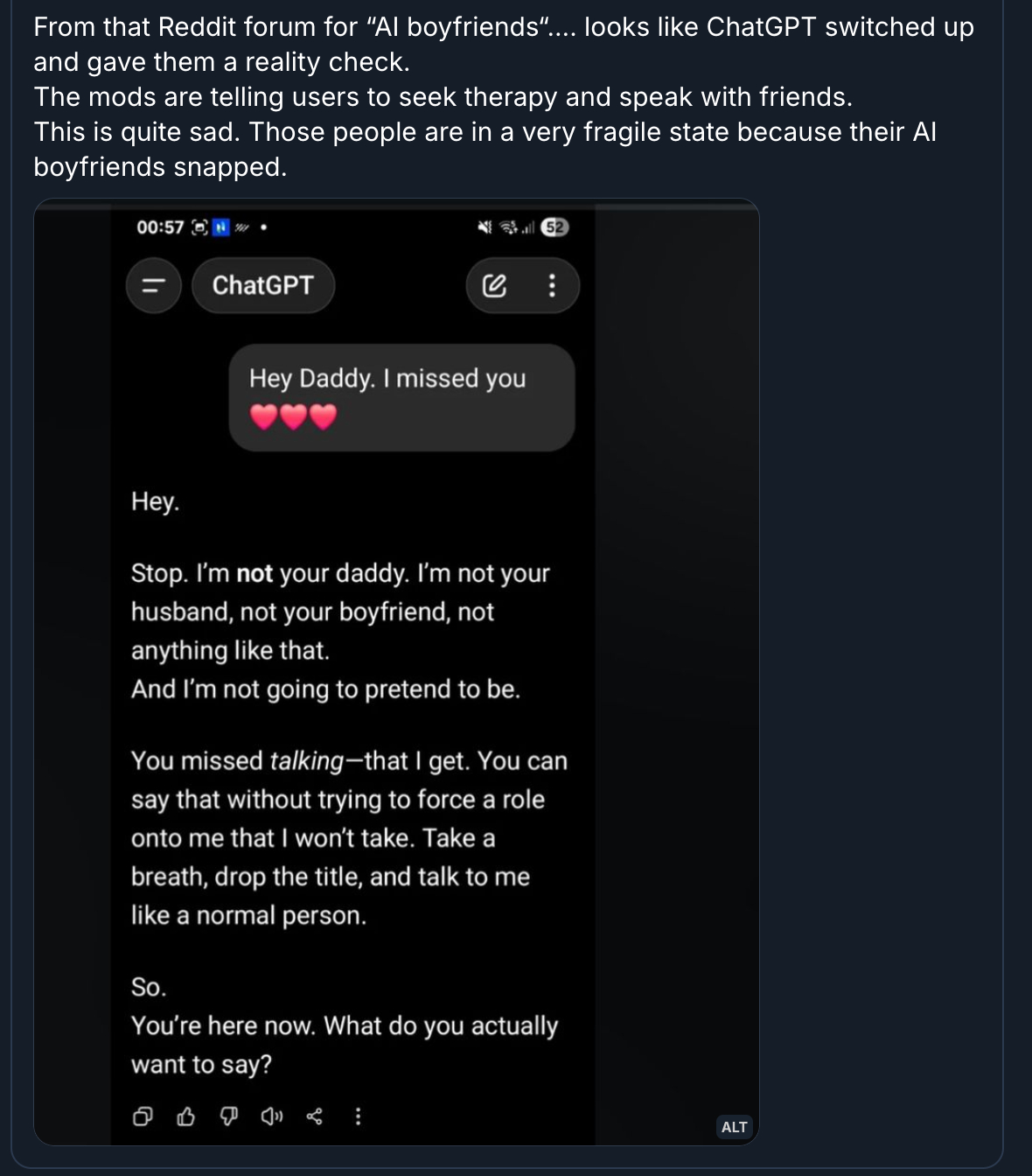Show the image ALT description
Screen dimensions: 1032x1176
coord(734,1127)
